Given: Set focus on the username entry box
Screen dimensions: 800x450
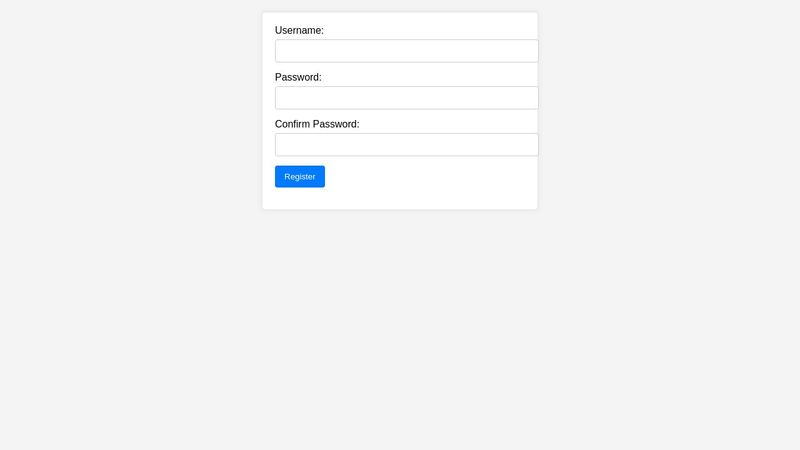Looking at the screenshot, I should [406, 51].
